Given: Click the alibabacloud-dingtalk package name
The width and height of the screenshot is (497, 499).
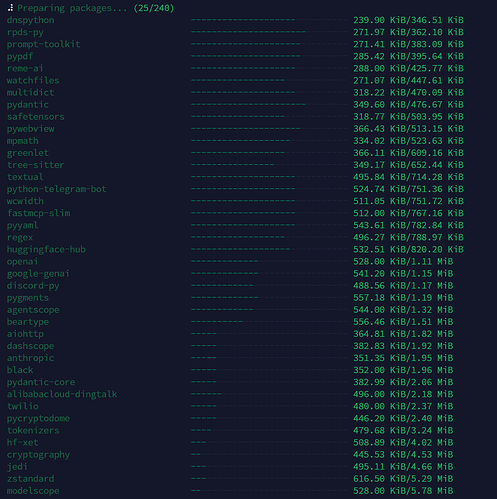Looking at the screenshot, I should click(x=62, y=394).
